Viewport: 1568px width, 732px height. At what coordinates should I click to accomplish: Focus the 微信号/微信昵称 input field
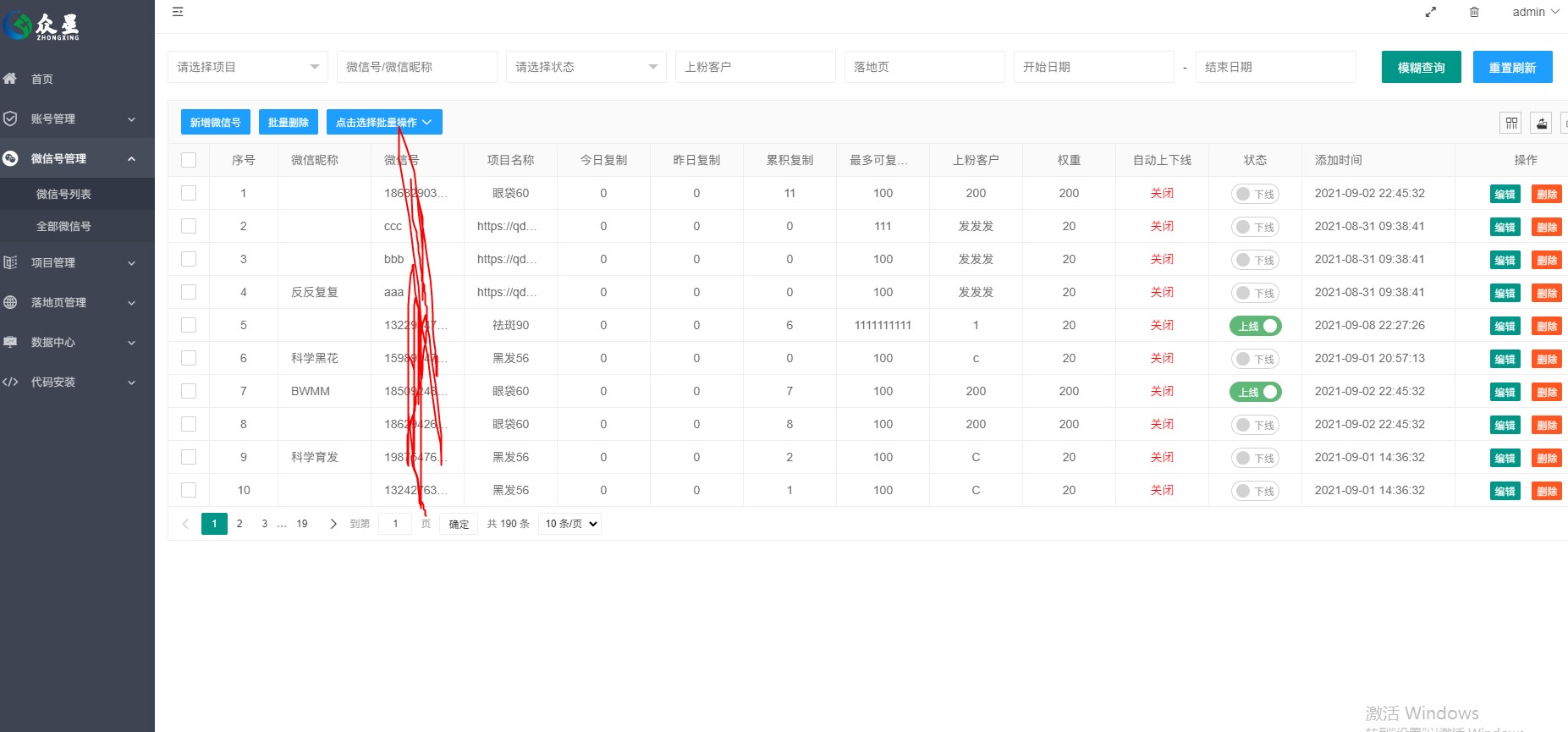(417, 67)
